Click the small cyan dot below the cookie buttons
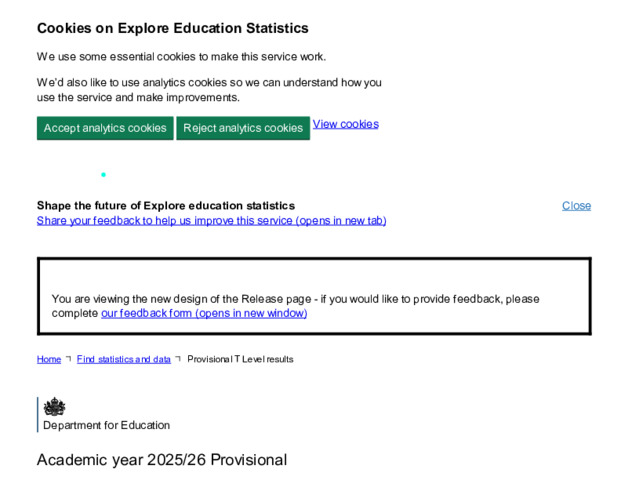 coord(103,175)
